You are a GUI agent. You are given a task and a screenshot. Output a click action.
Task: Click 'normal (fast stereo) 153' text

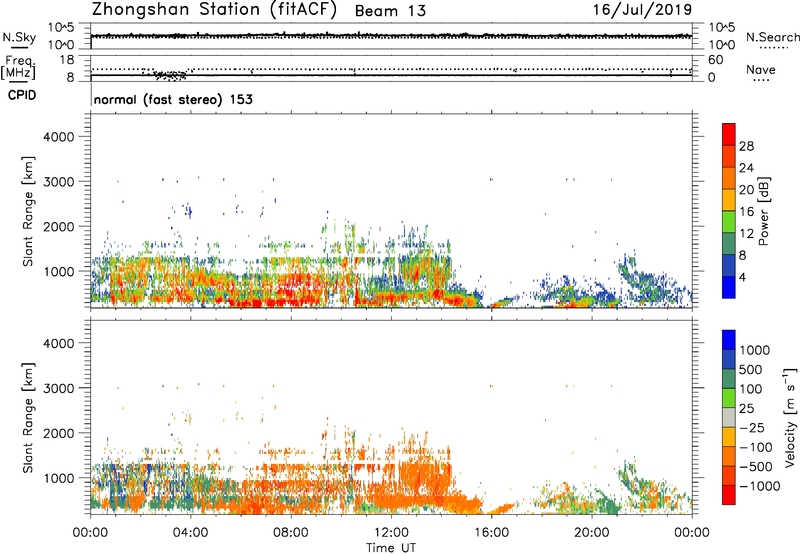pyautogui.click(x=173, y=99)
